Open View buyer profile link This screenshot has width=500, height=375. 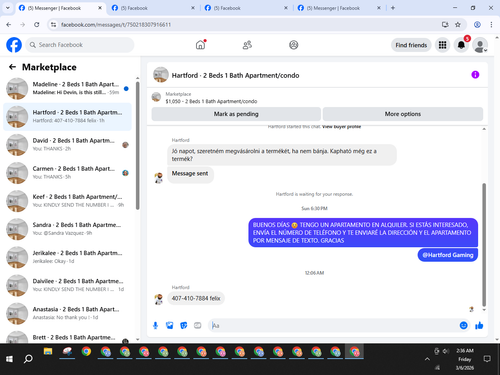pos(341,127)
